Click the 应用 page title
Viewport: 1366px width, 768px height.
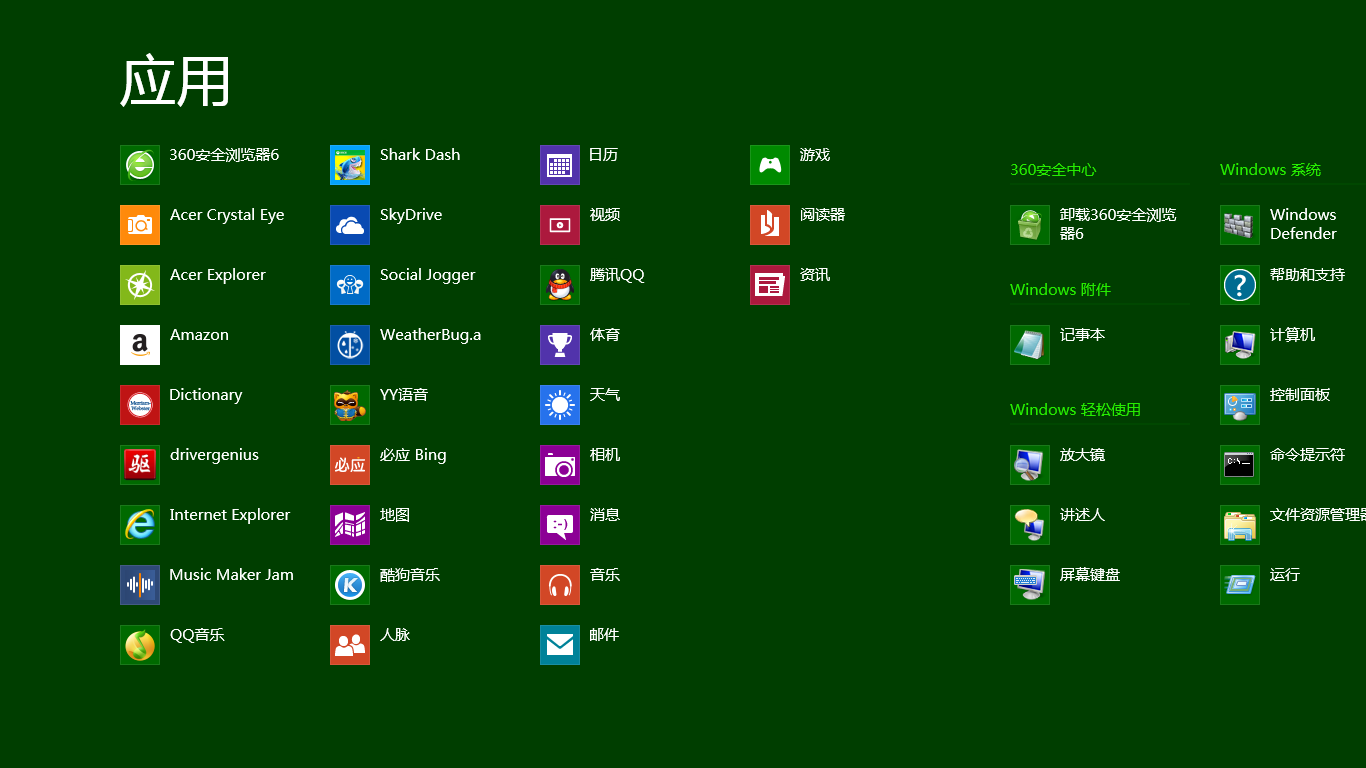coord(176,81)
